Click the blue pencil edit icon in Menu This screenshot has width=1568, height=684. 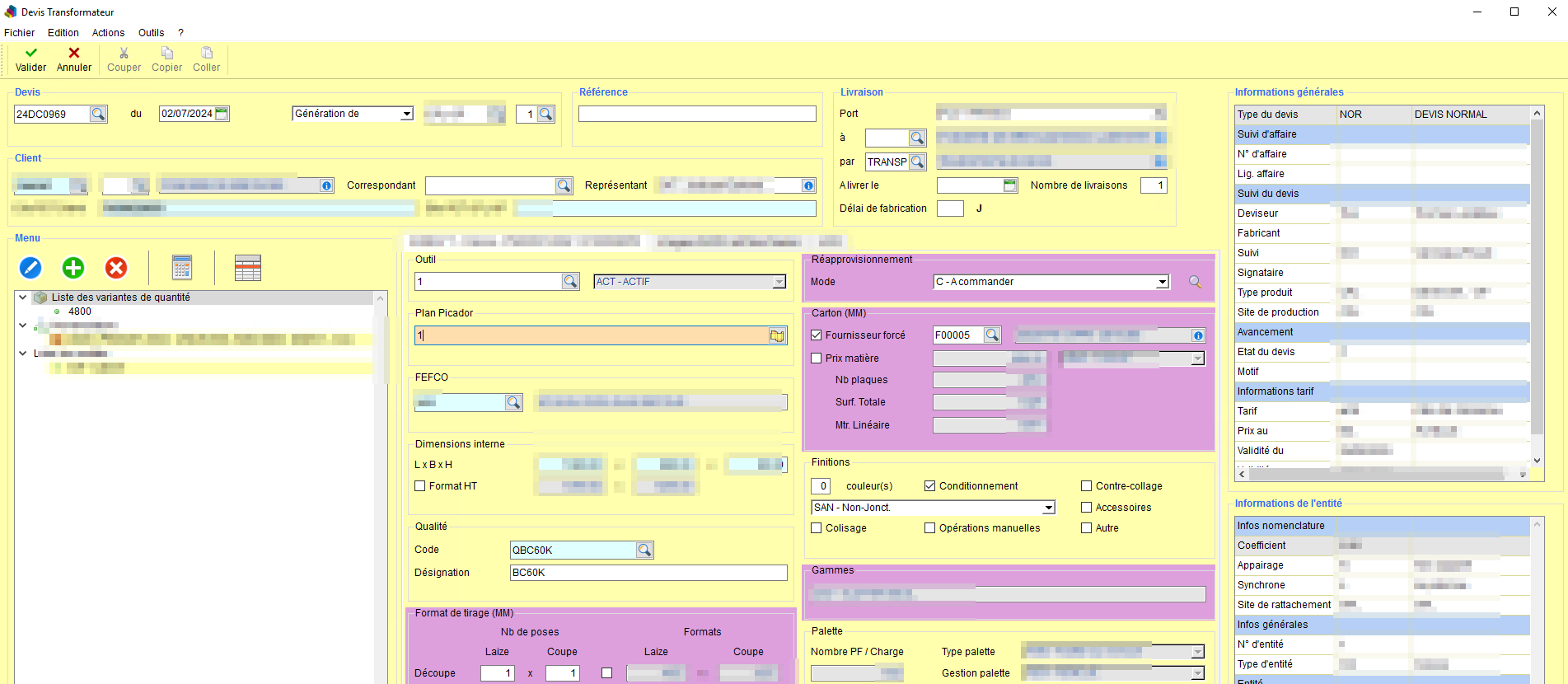coord(30,268)
